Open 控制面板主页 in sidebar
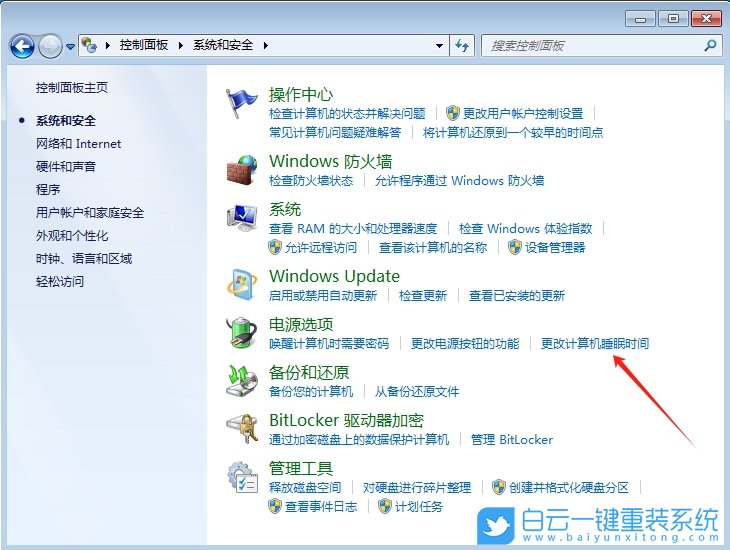 point(72,88)
